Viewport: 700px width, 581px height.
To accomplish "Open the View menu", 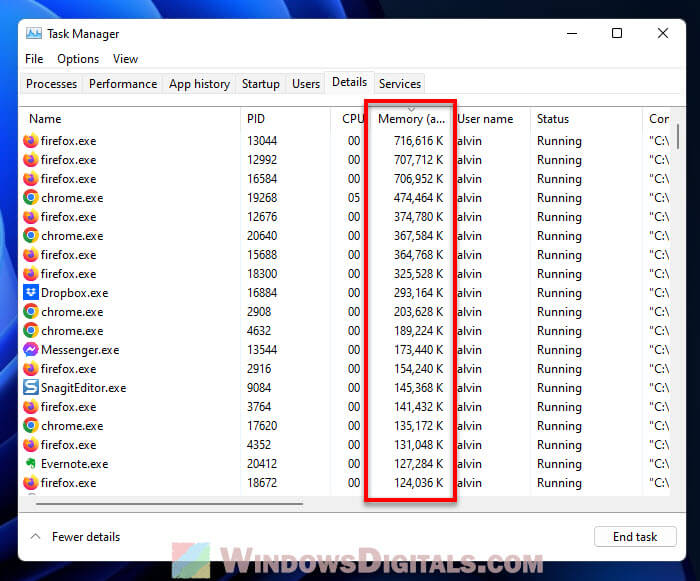I will [125, 59].
